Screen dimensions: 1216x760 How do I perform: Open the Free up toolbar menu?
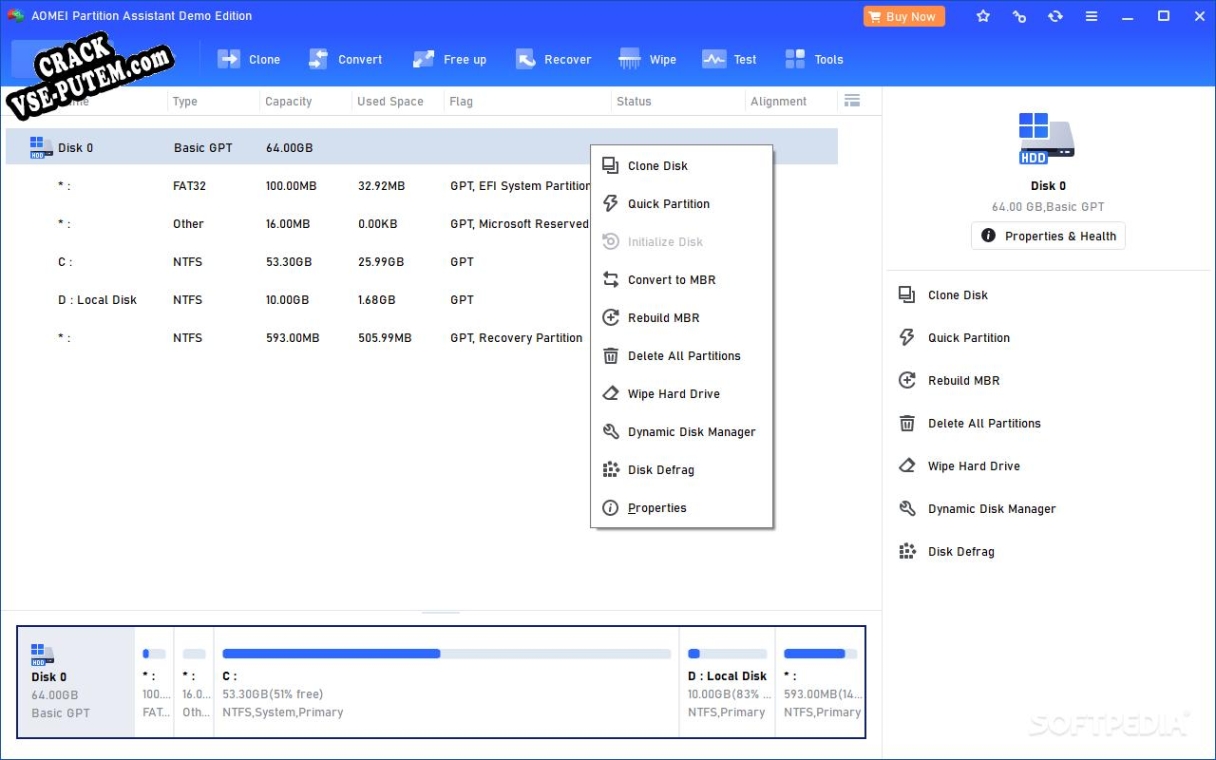450,59
